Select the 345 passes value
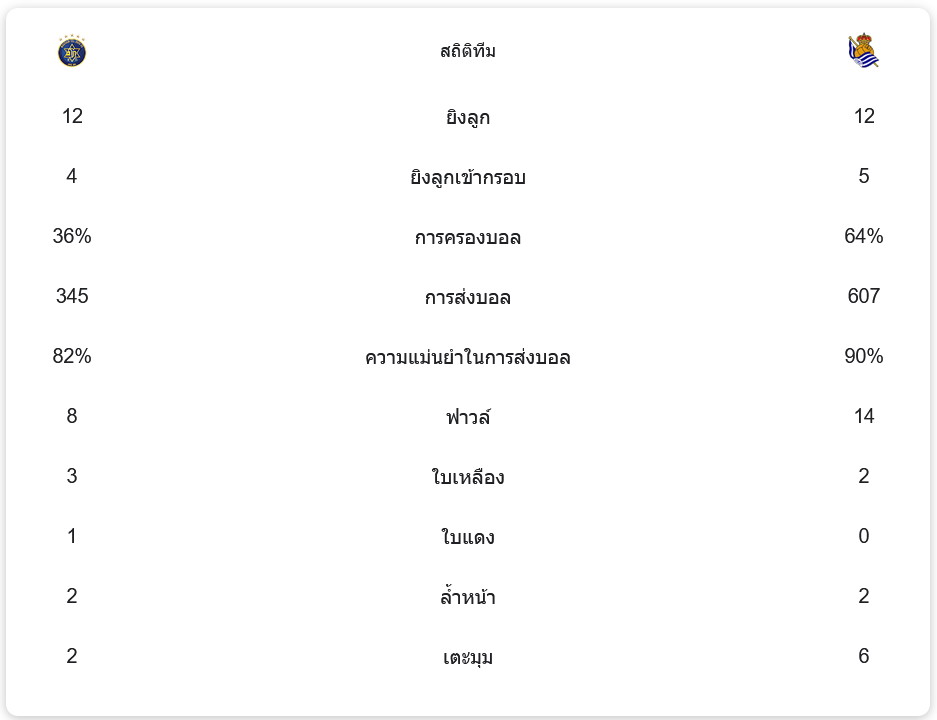Image resolution: width=937 pixels, height=720 pixels. tap(72, 296)
